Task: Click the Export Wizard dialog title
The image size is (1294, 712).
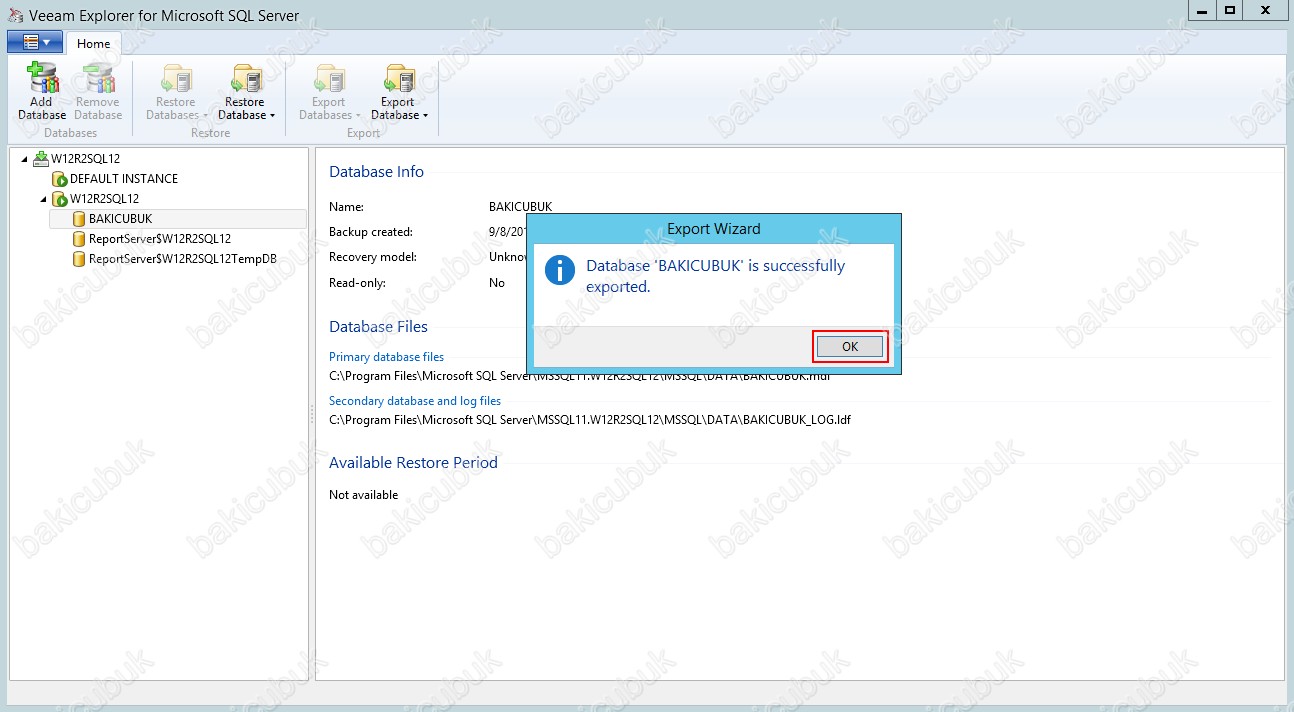Action: [714, 229]
